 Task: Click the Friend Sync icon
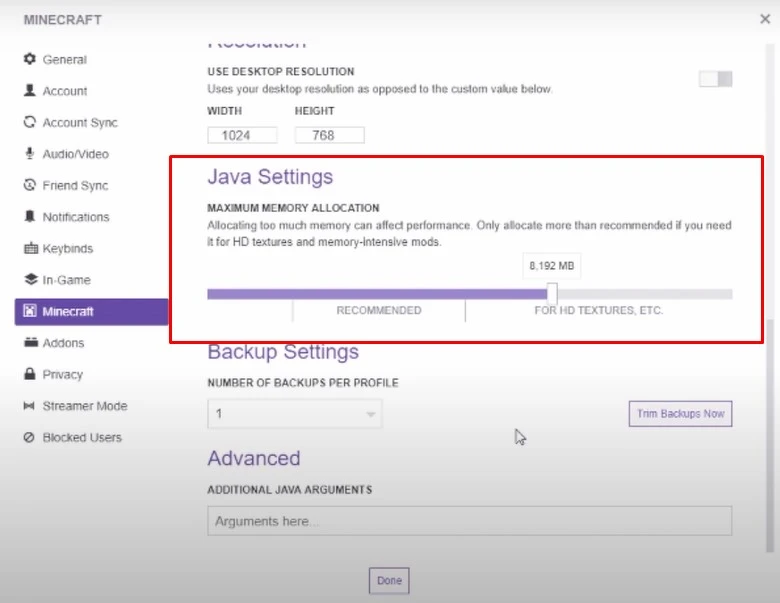pos(30,185)
